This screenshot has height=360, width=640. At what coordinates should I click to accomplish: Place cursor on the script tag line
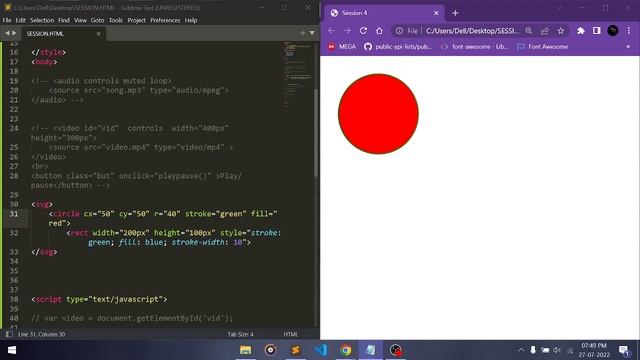pyautogui.click(x=99, y=299)
